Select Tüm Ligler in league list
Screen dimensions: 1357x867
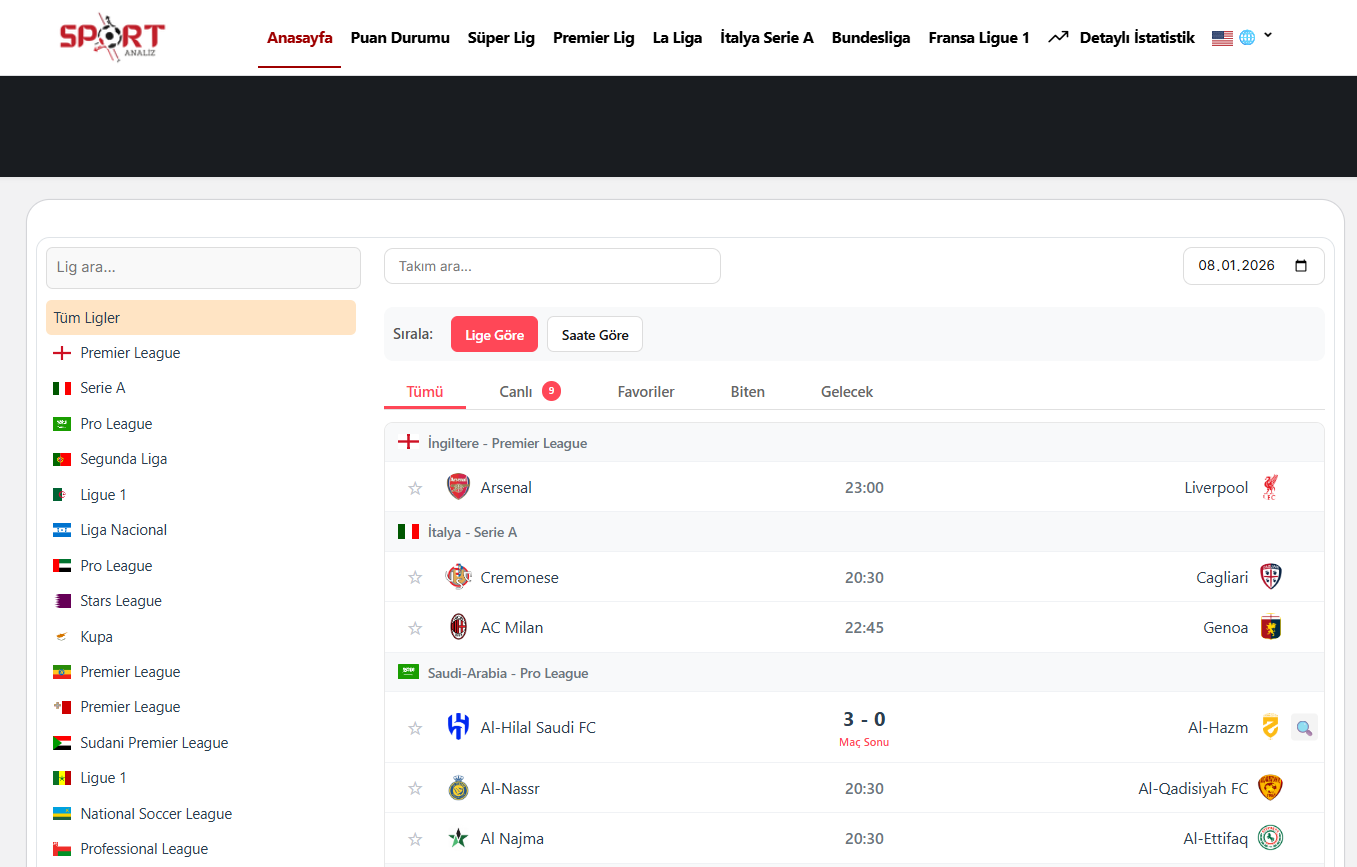[201, 318]
